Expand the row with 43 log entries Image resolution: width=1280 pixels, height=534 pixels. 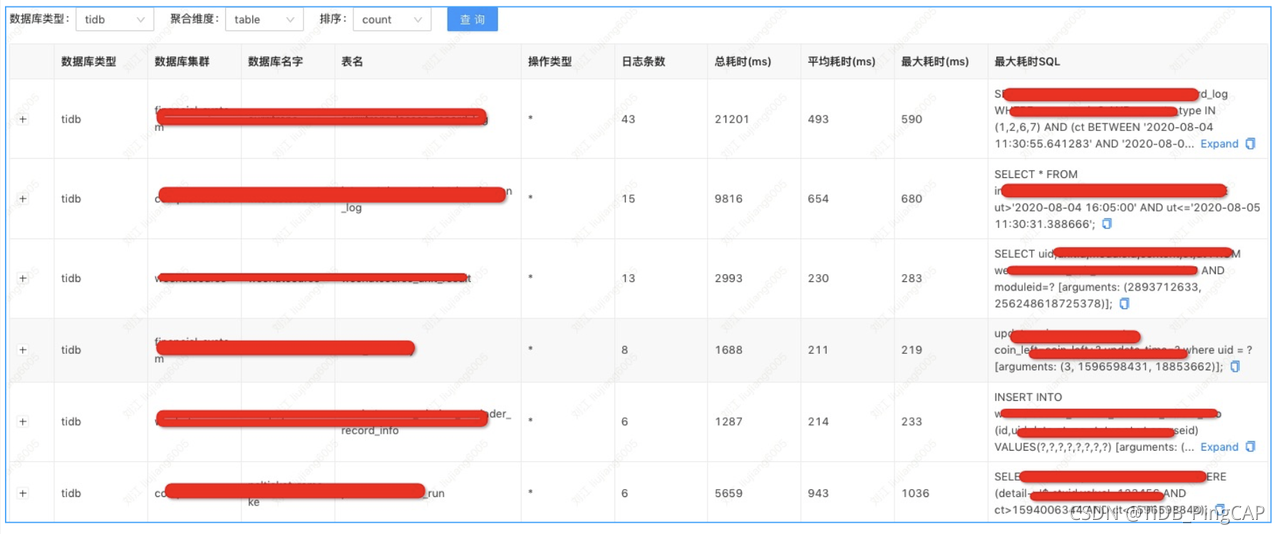(x=23, y=119)
